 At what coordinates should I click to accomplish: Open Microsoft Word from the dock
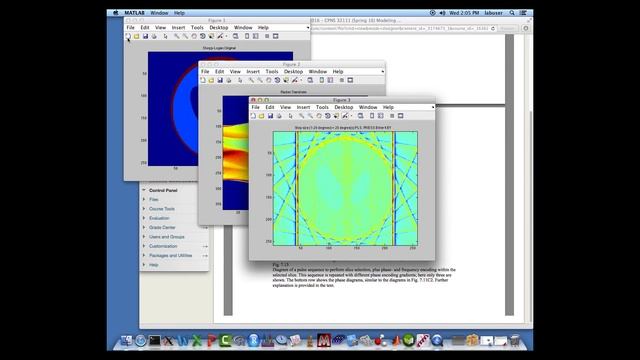point(182,340)
